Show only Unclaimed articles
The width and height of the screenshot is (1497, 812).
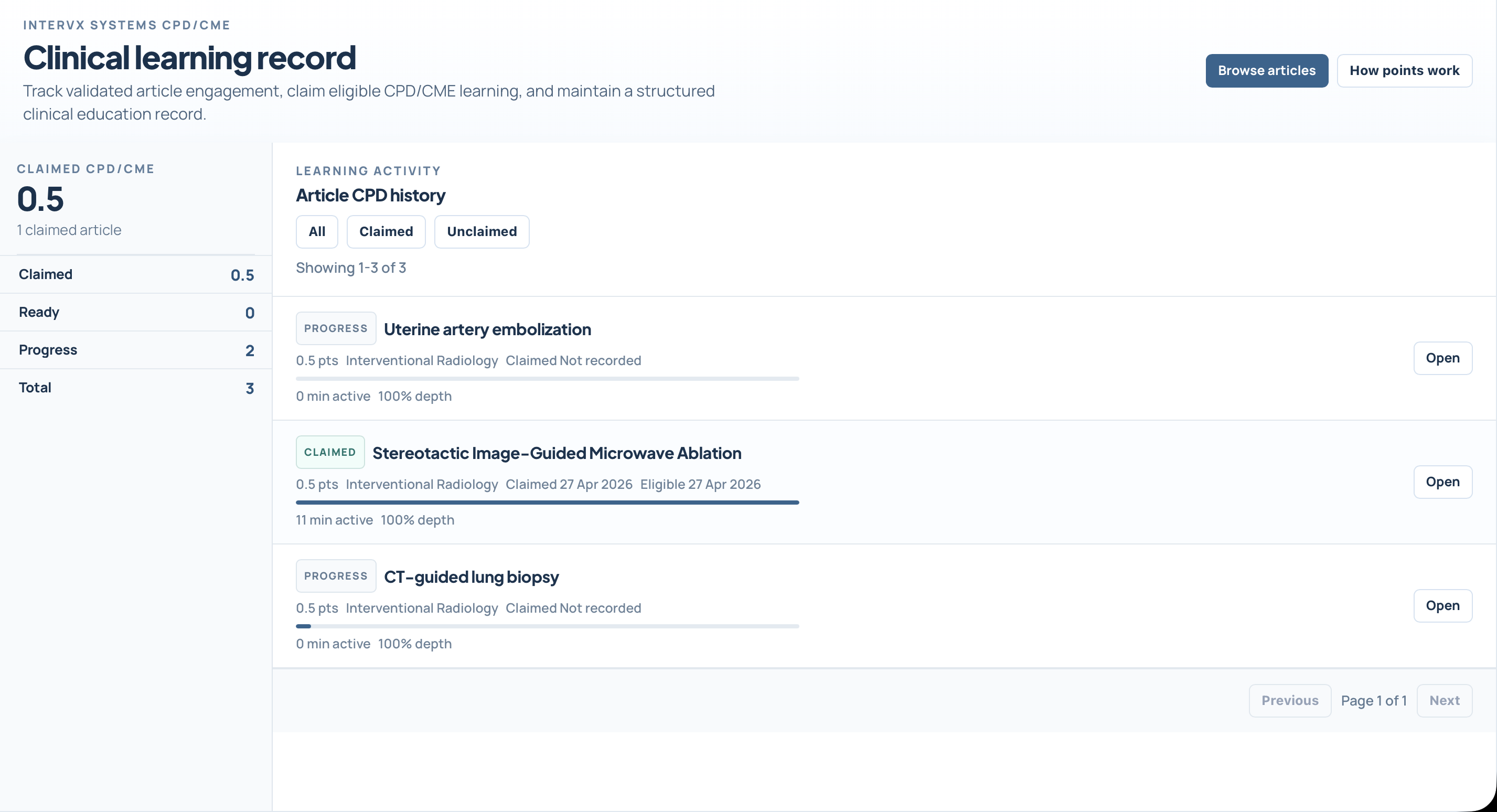[481, 232]
